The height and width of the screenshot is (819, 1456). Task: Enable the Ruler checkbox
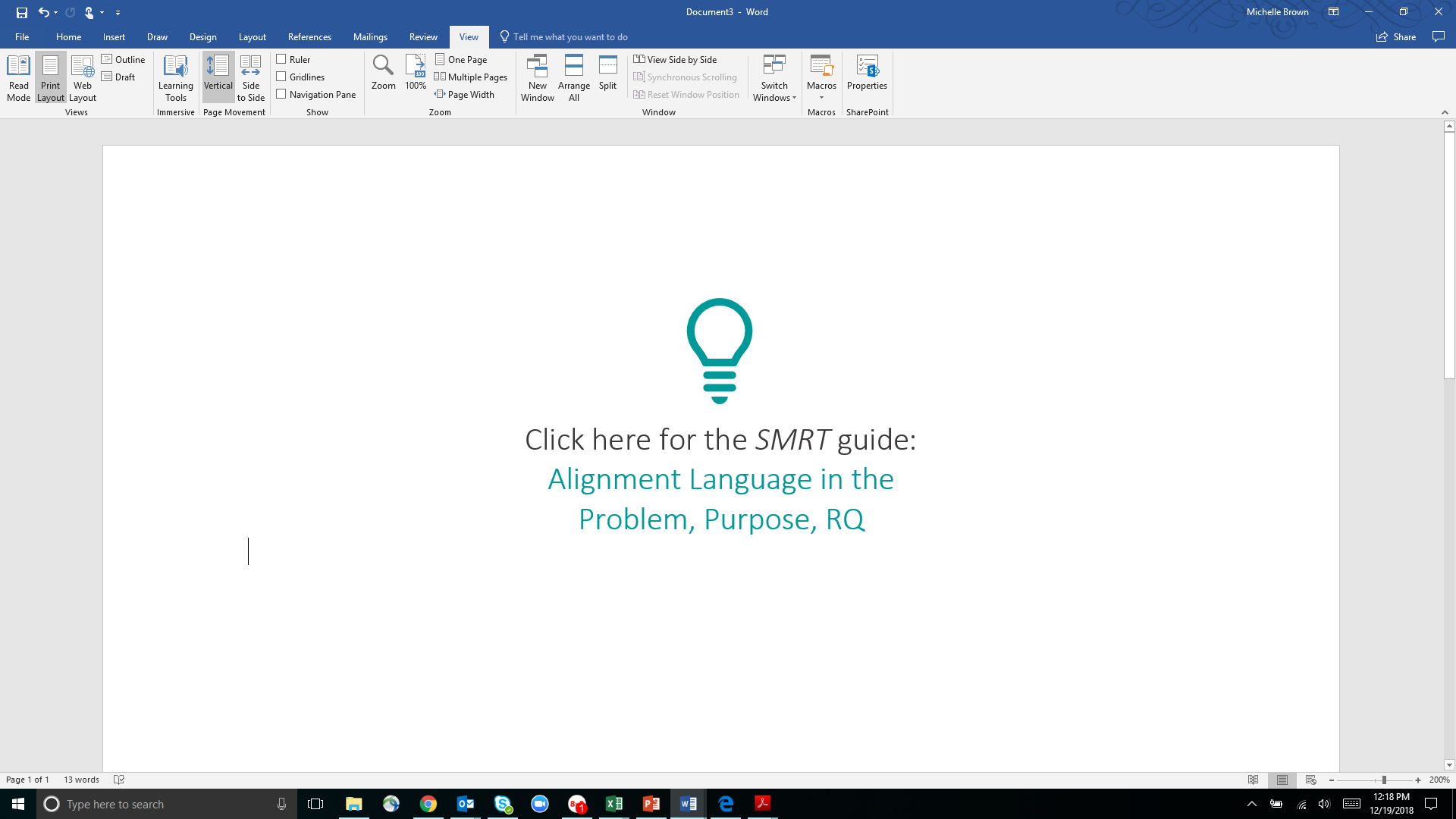(281, 59)
